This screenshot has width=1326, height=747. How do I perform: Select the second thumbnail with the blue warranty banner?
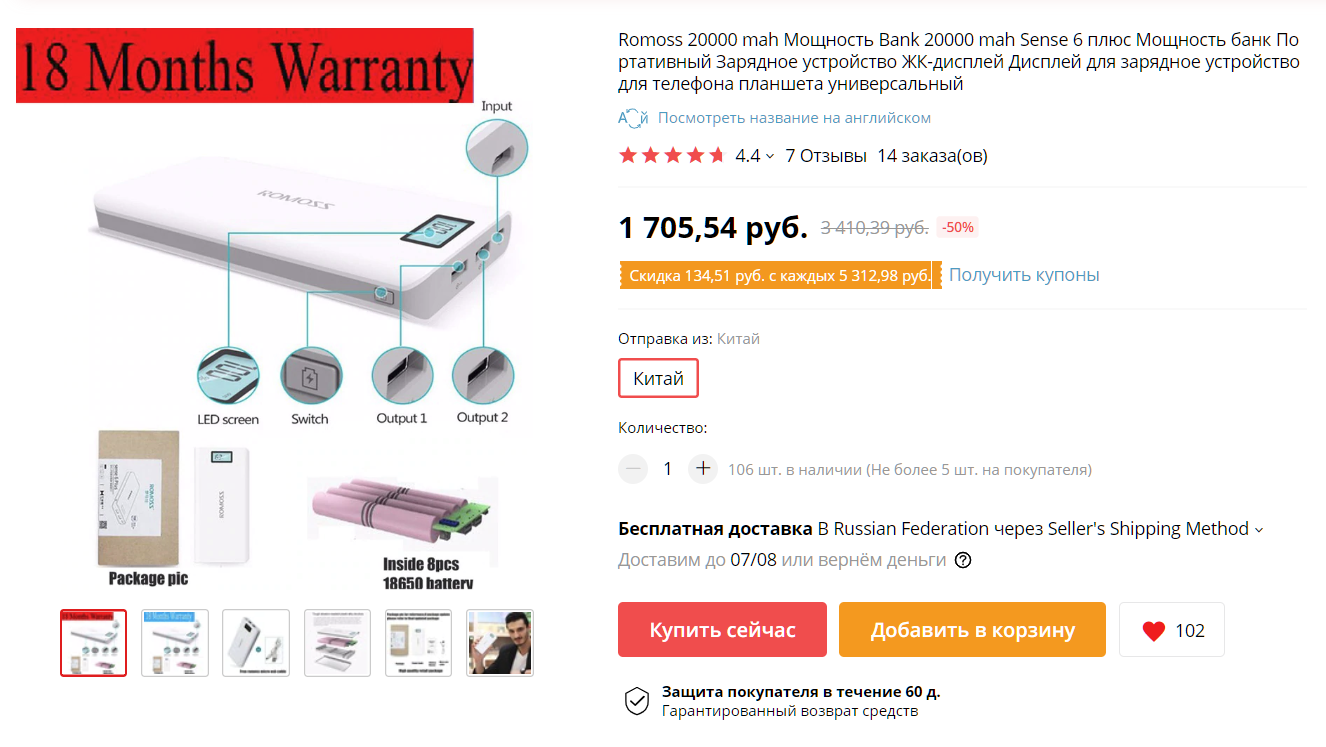[175, 643]
